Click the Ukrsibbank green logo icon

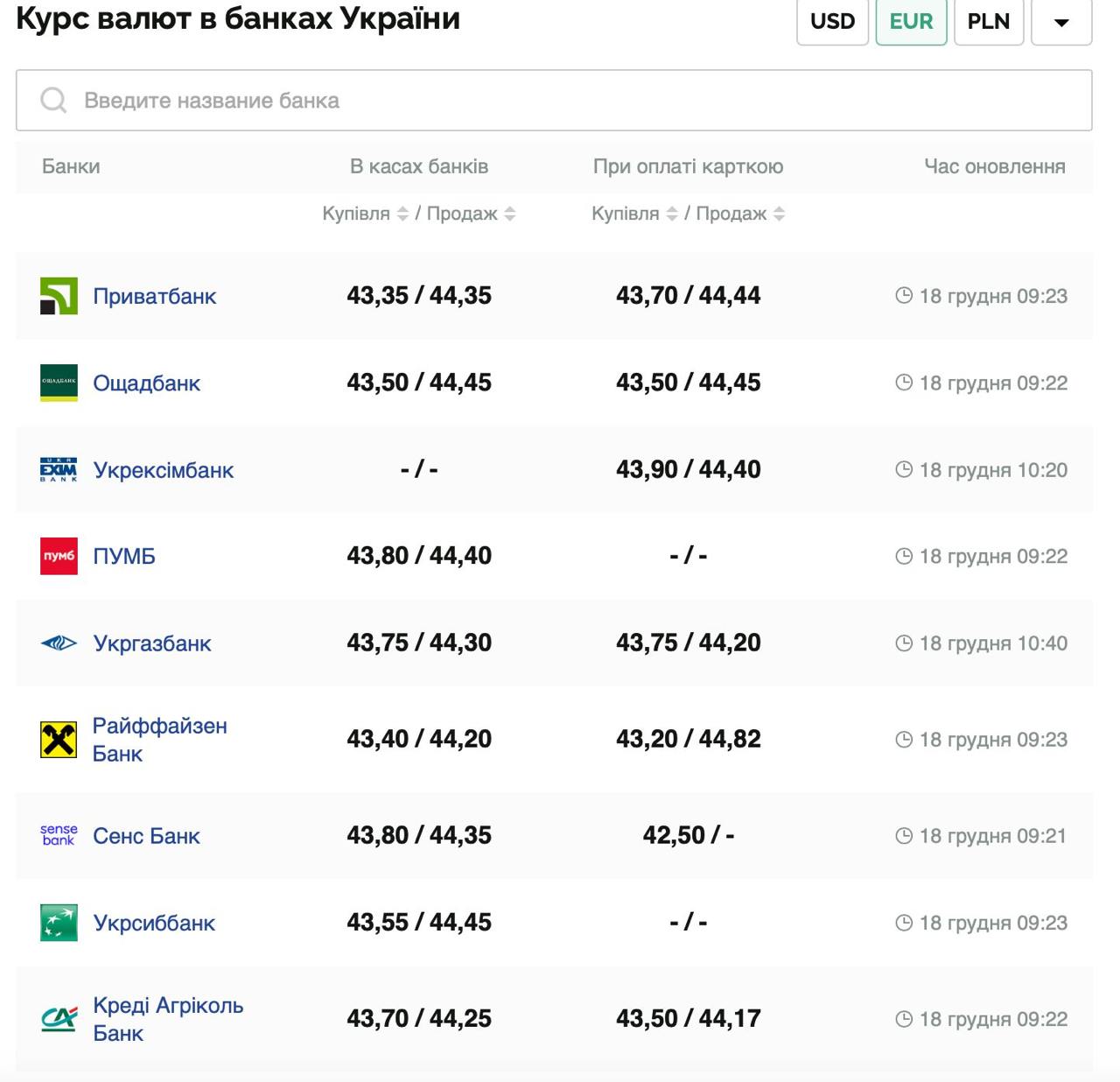pos(59,923)
